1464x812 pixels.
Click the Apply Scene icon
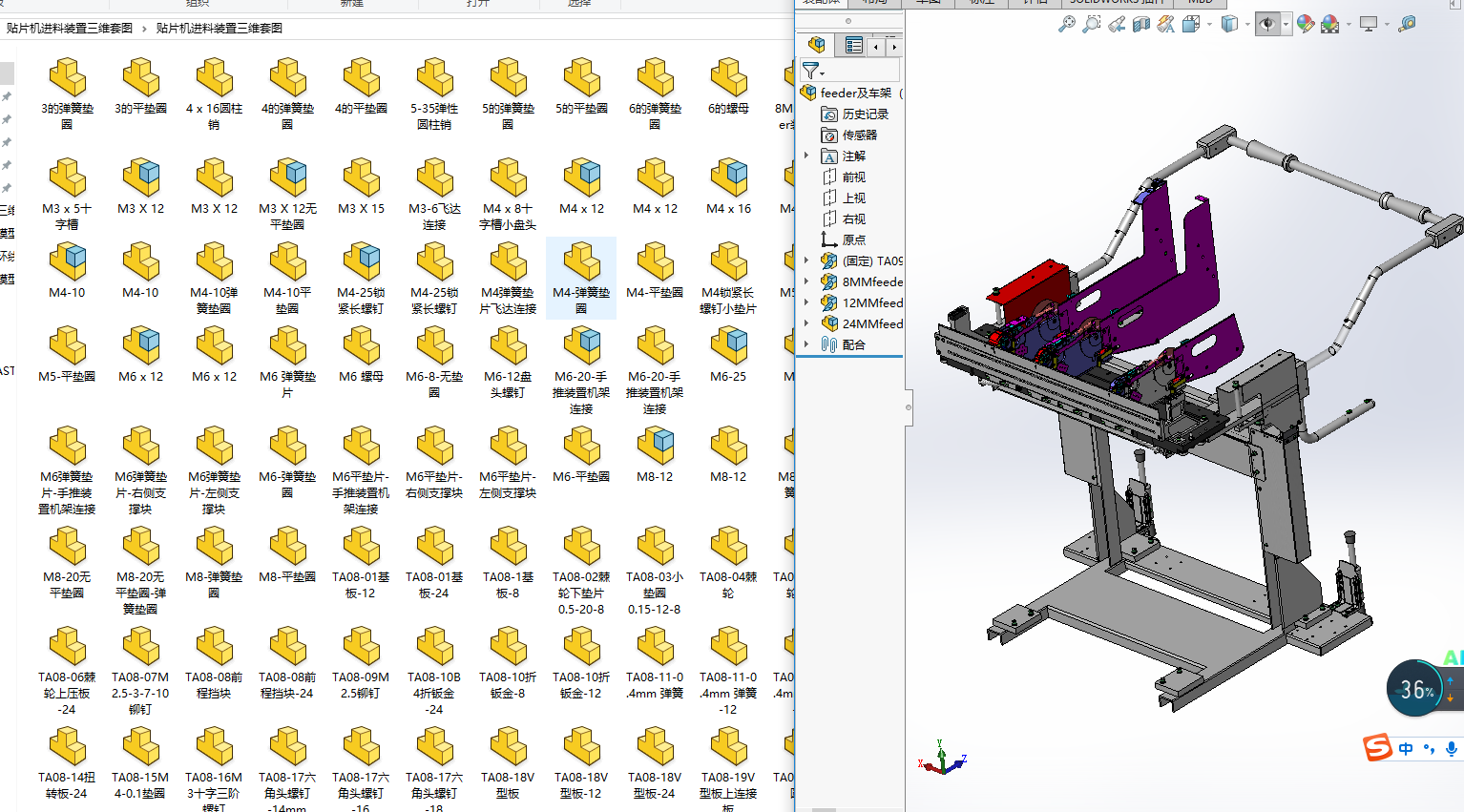point(1330,24)
